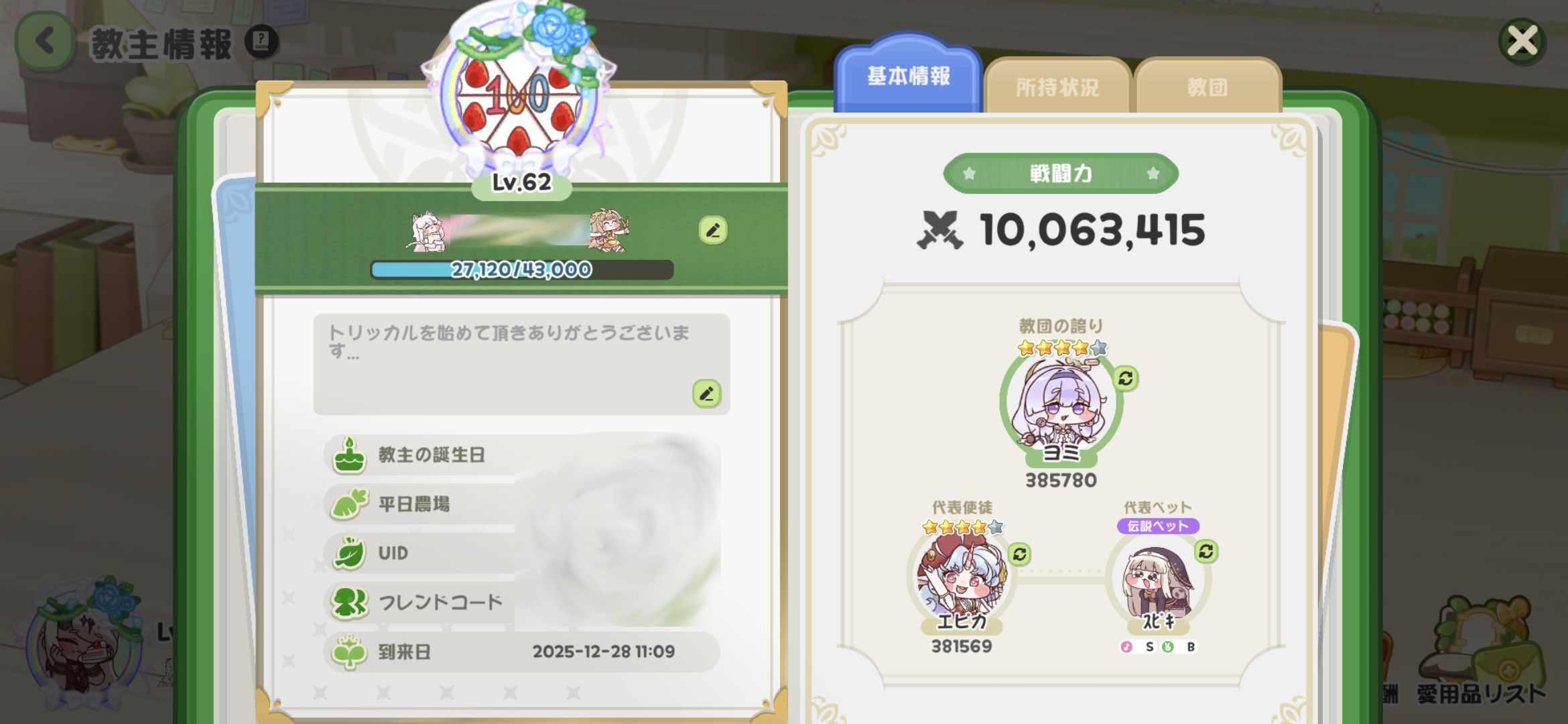Click the crossed swords battle power icon
Image resolution: width=1568 pixels, height=724 pixels.
939,230
